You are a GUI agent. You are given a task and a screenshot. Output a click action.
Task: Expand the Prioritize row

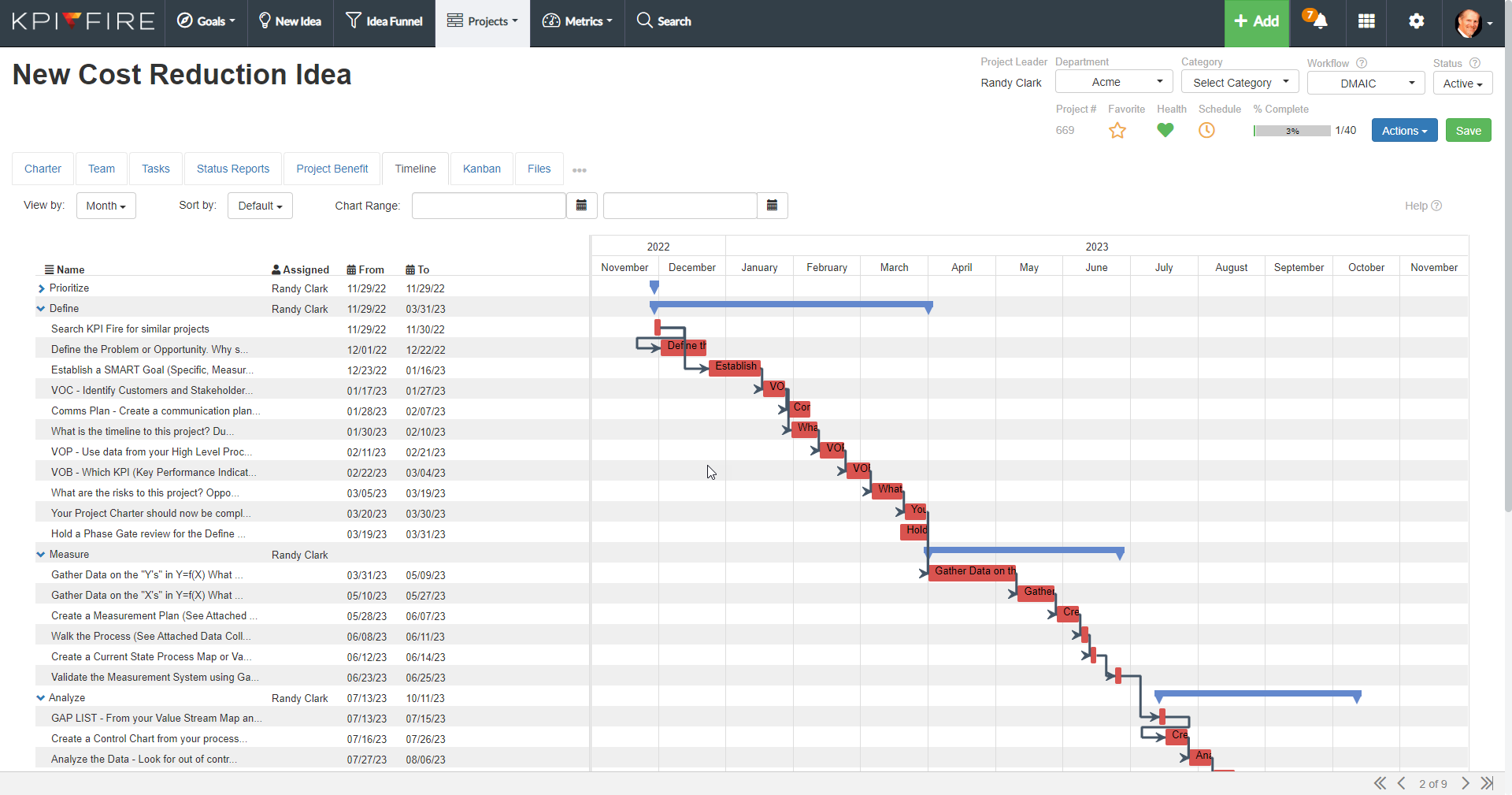[x=40, y=288]
